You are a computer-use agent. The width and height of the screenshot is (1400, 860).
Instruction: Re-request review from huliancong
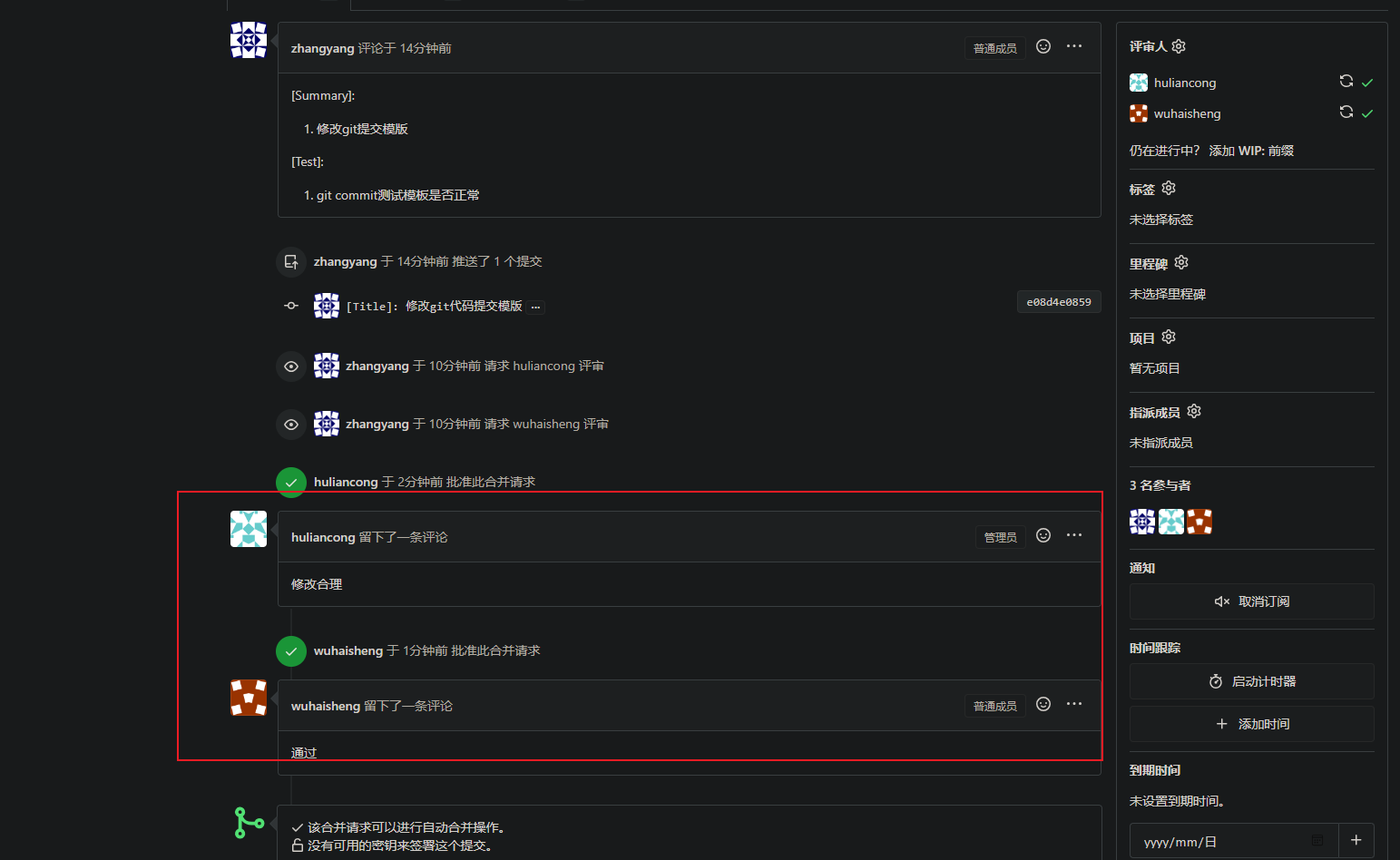point(1346,82)
